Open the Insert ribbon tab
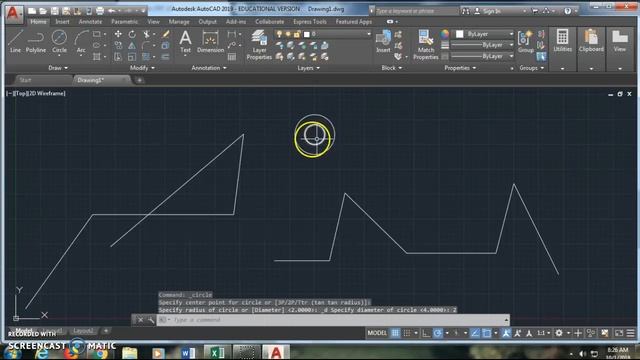Image resolution: width=640 pixels, height=360 pixels. 62,22
